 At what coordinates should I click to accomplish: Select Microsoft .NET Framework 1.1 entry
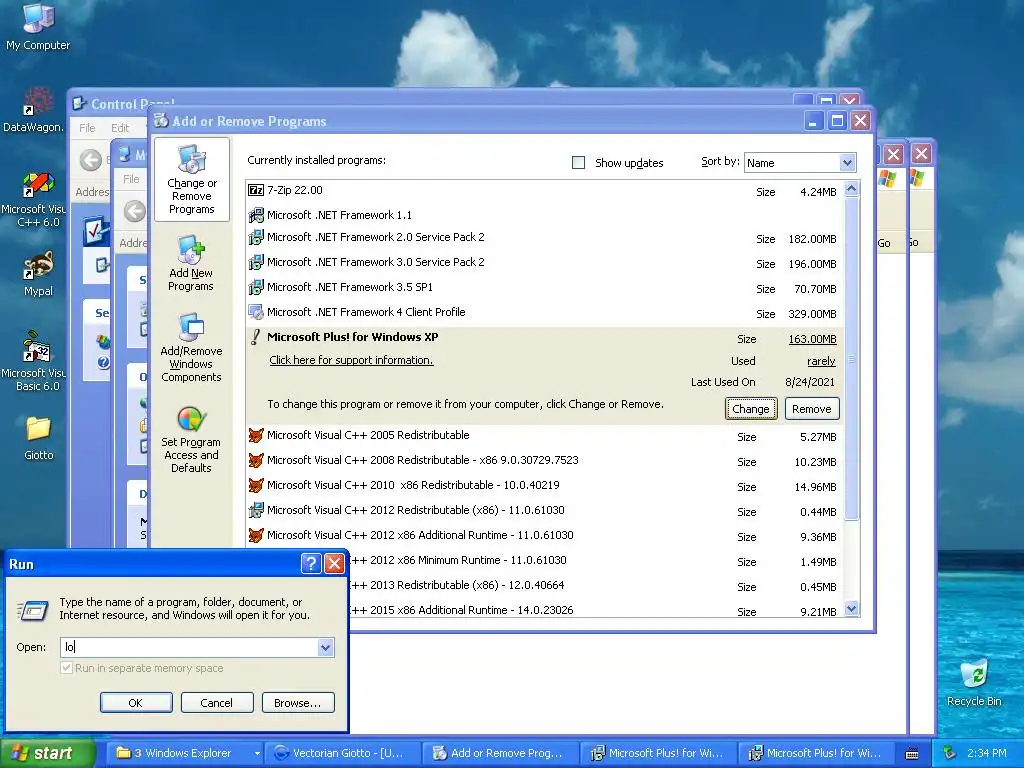pos(545,215)
